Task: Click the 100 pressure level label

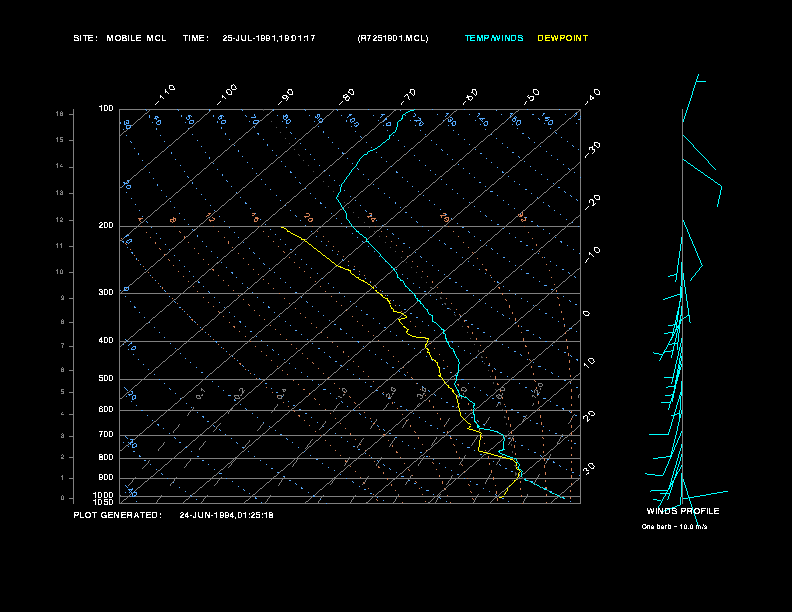Action: 106,108
